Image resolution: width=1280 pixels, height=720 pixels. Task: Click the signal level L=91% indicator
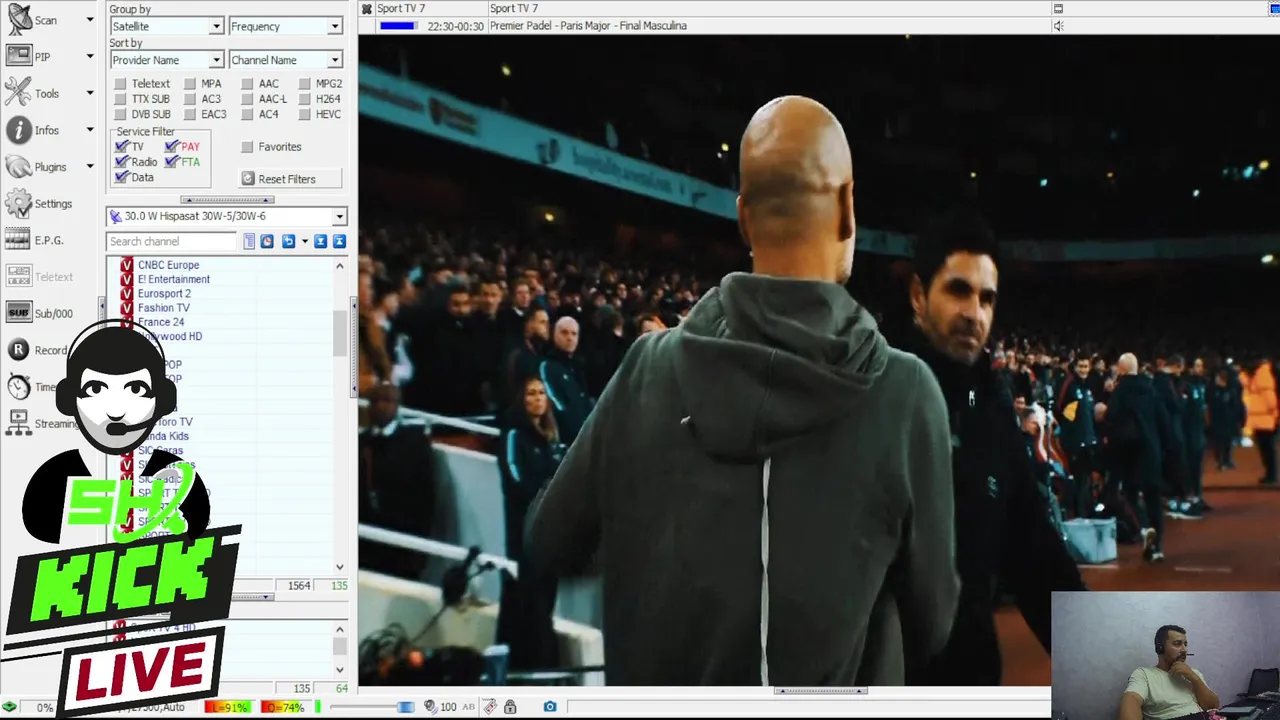(x=227, y=707)
